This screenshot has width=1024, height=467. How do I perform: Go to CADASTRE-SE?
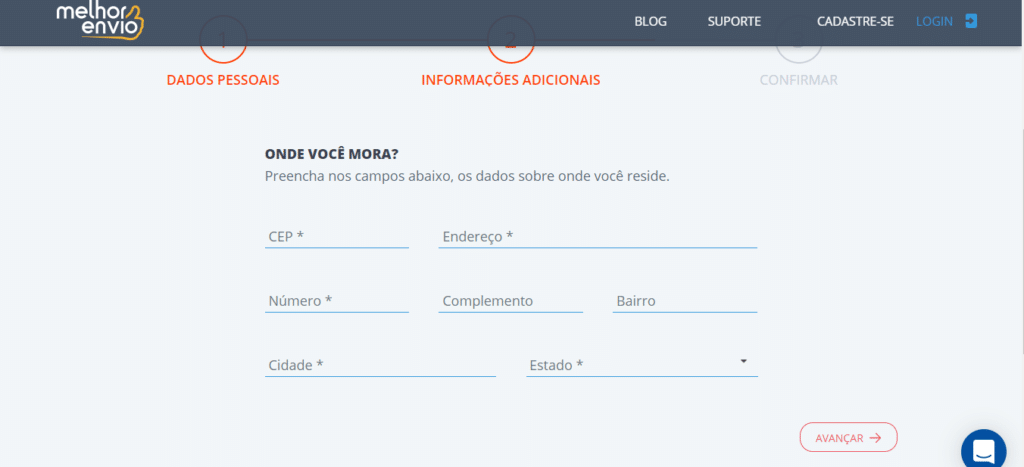pos(855,22)
